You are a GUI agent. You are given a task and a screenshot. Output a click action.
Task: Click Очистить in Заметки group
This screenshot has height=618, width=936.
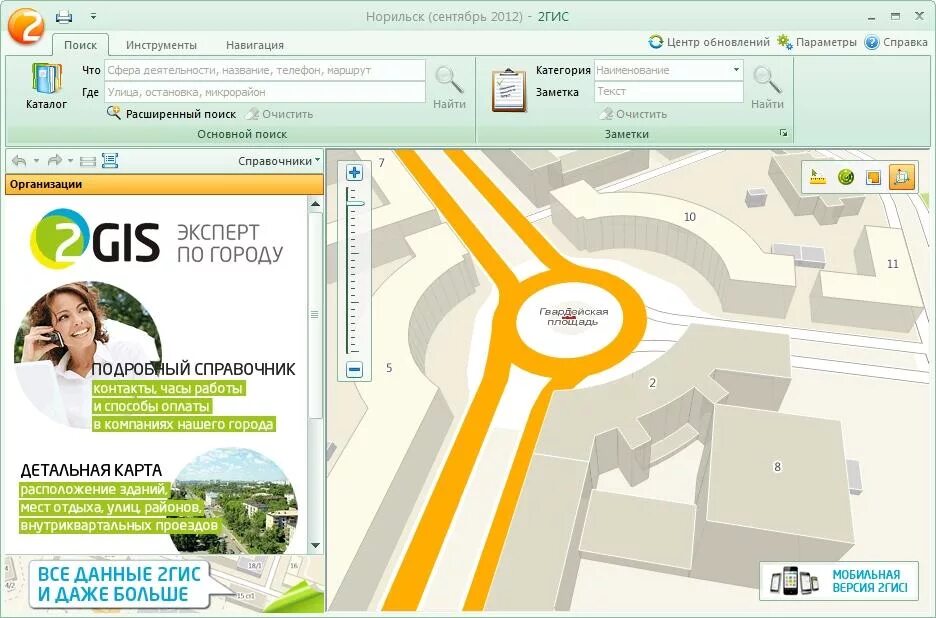pyautogui.click(x=633, y=113)
